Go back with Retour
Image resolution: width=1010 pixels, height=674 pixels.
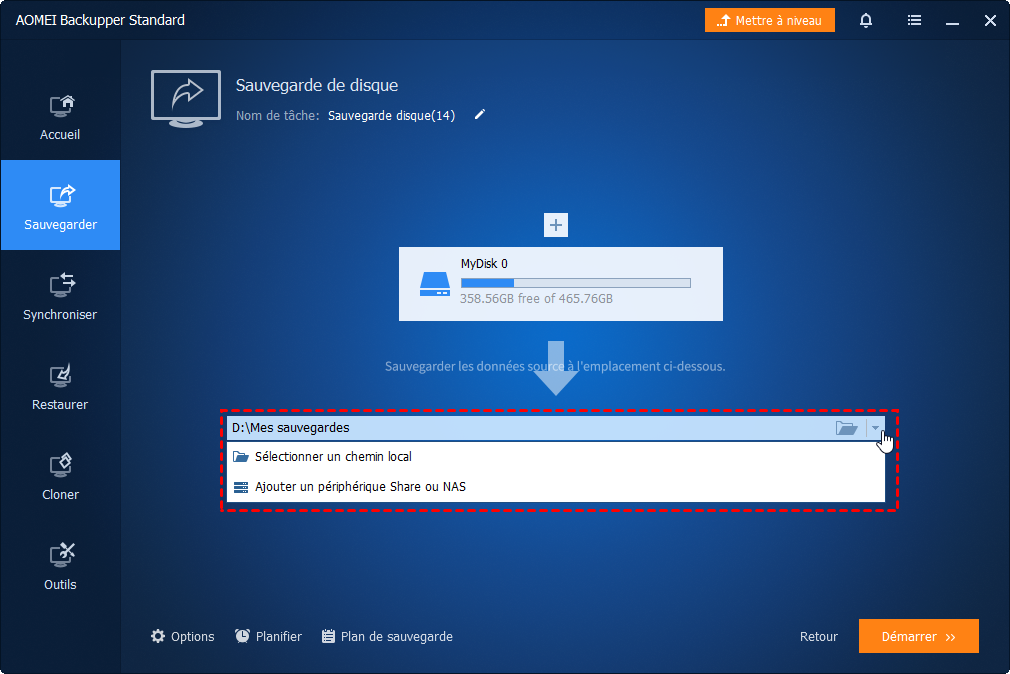819,637
